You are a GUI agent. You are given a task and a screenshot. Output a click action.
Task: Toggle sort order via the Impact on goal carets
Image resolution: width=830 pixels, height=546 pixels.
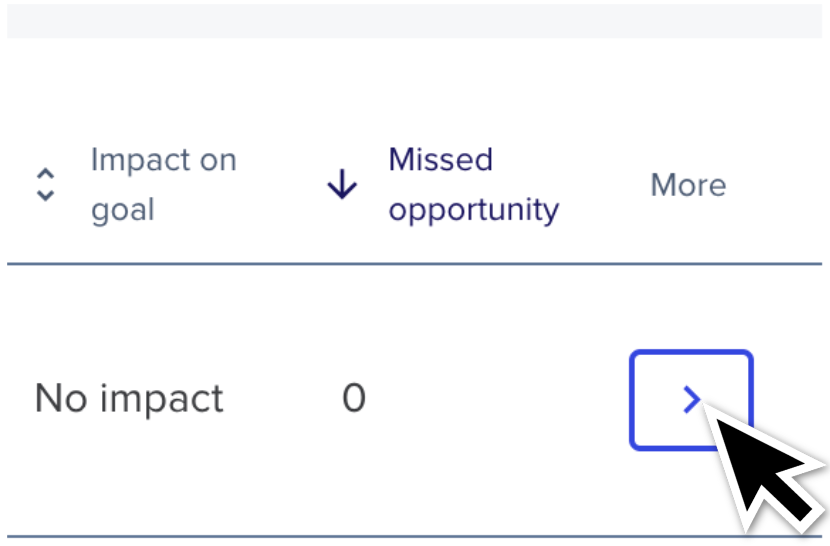point(46,185)
